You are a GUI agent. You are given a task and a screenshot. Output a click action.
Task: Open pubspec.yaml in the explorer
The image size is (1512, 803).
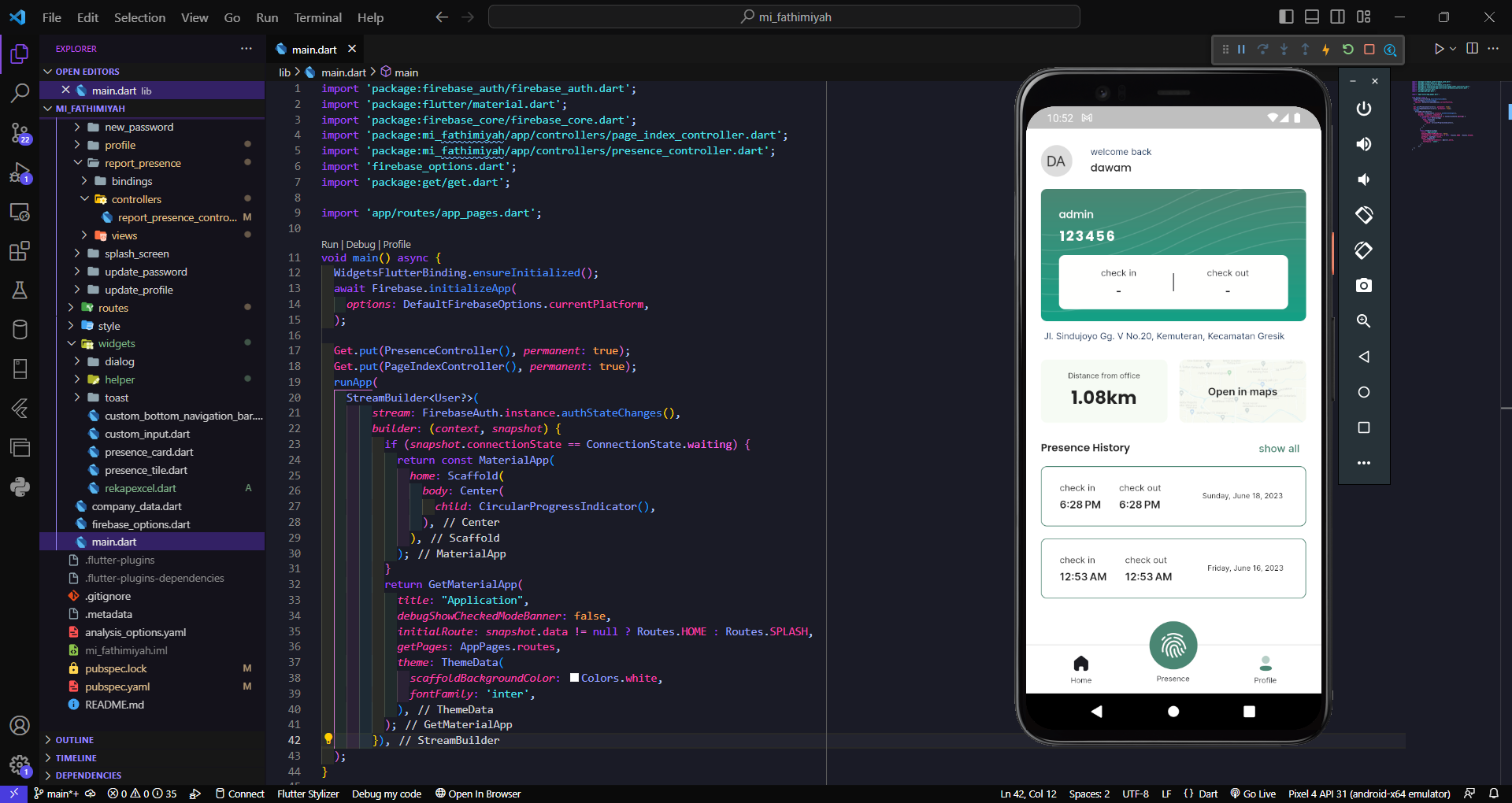pos(117,686)
